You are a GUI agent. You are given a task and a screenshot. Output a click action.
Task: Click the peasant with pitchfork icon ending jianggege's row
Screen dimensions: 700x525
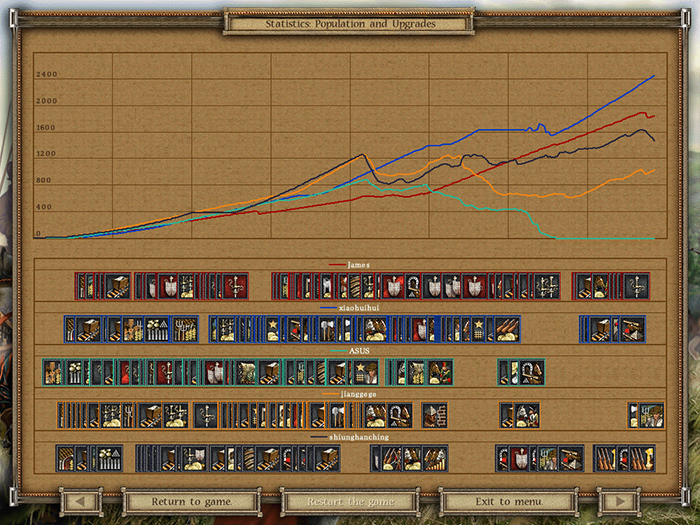(x=650, y=415)
